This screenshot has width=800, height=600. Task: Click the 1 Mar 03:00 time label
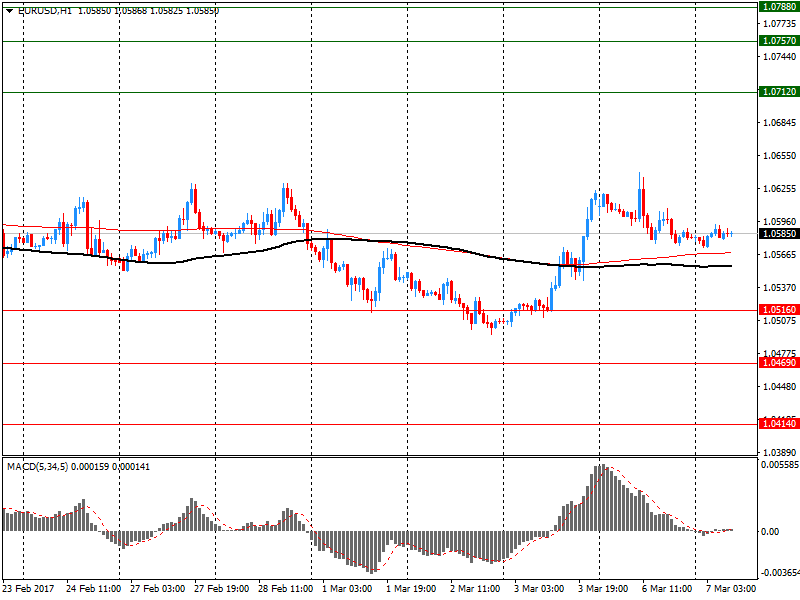tap(347, 588)
